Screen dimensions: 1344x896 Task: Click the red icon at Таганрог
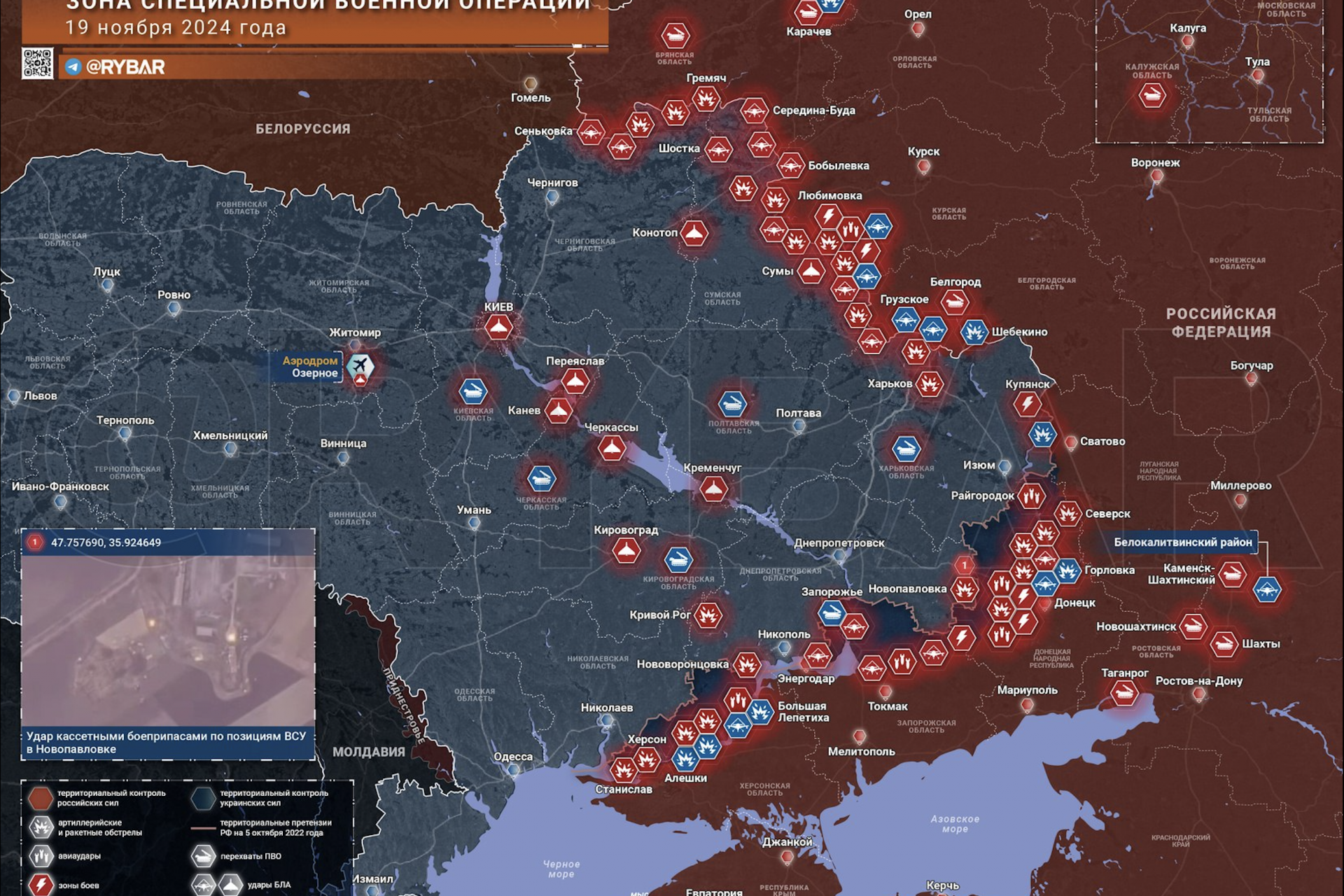tap(1124, 694)
